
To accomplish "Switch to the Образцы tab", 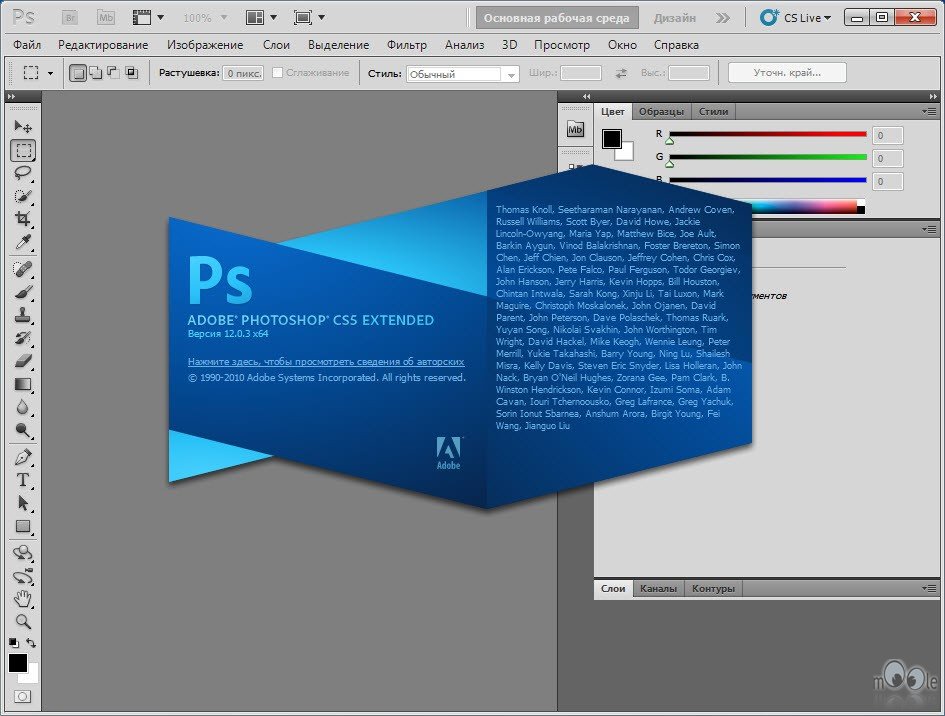I will pyautogui.click(x=661, y=111).
